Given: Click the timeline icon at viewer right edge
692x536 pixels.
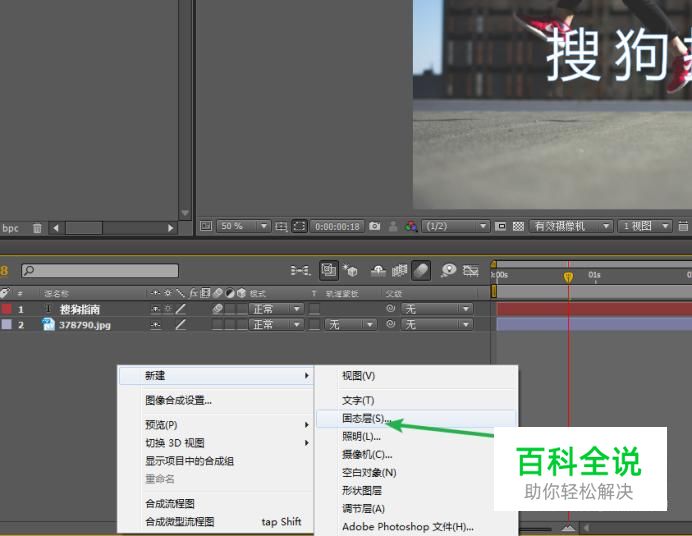Looking at the screenshot, I should click(683, 226).
